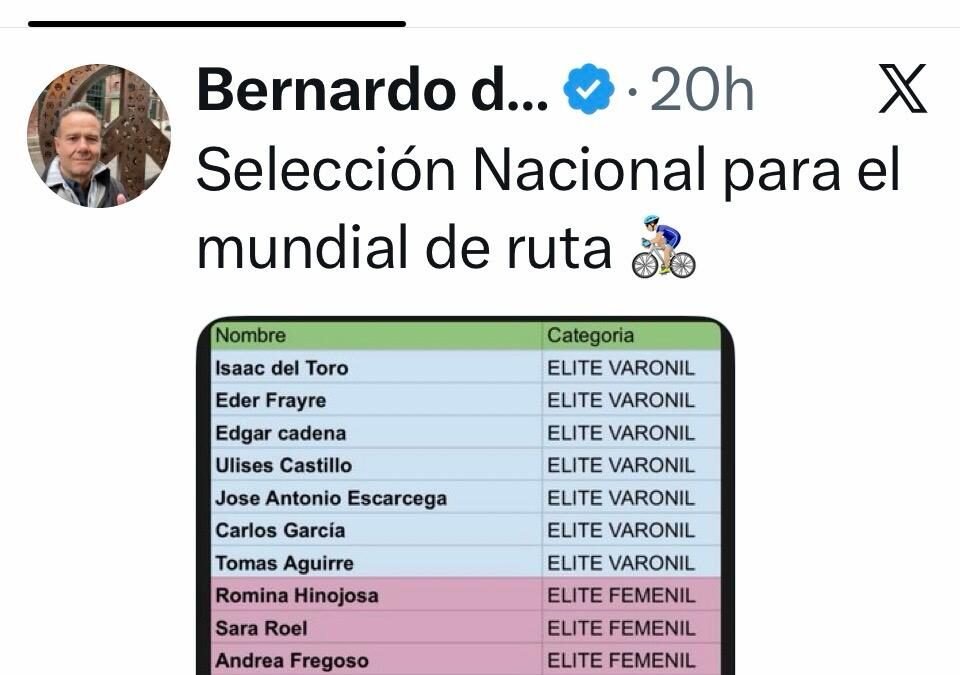The image size is (960, 675).
Task: Click Jose Antonio Escarcega name cell
Action: [x=377, y=498]
